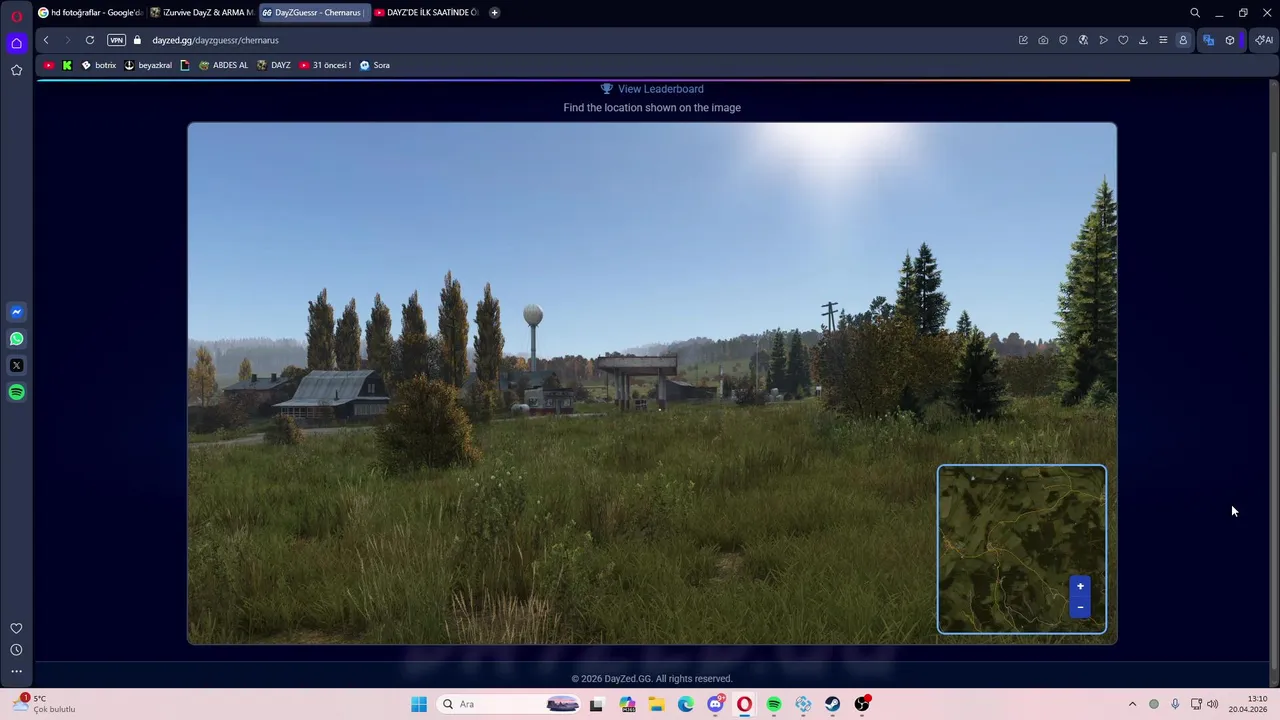The image size is (1280, 720).
Task: Open the sidebar bookmarks star
Action: point(16,70)
